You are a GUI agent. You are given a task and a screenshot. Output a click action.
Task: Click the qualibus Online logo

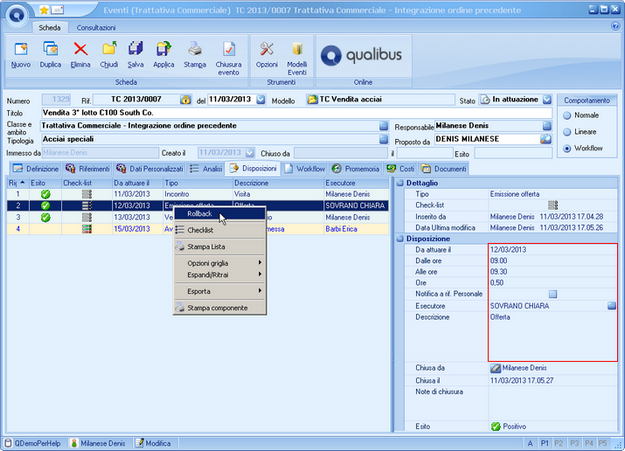pos(362,55)
